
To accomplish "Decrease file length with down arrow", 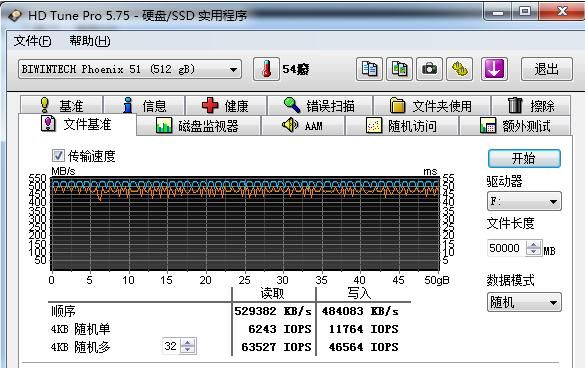I will [534, 252].
